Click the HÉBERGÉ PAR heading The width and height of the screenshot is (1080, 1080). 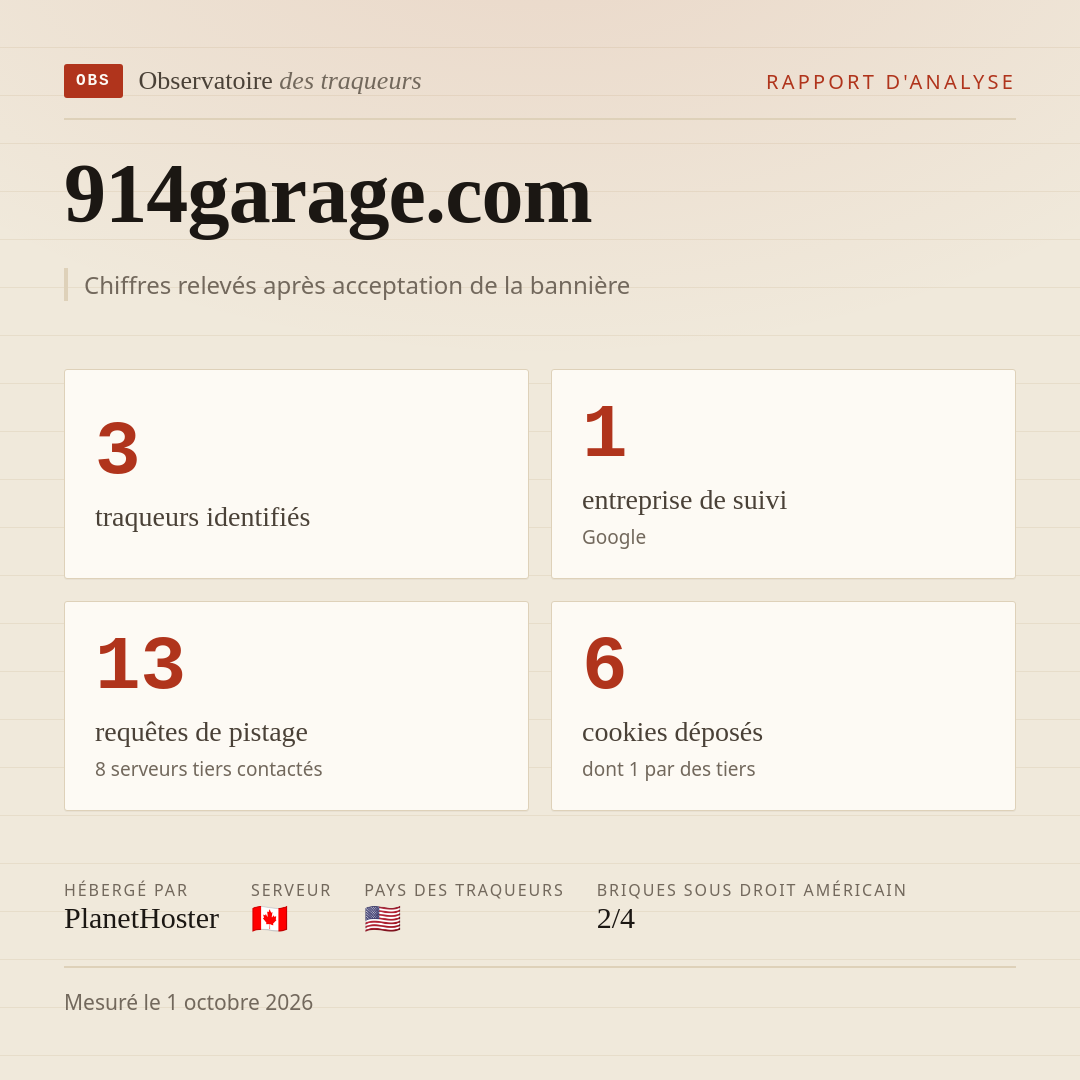(x=126, y=890)
